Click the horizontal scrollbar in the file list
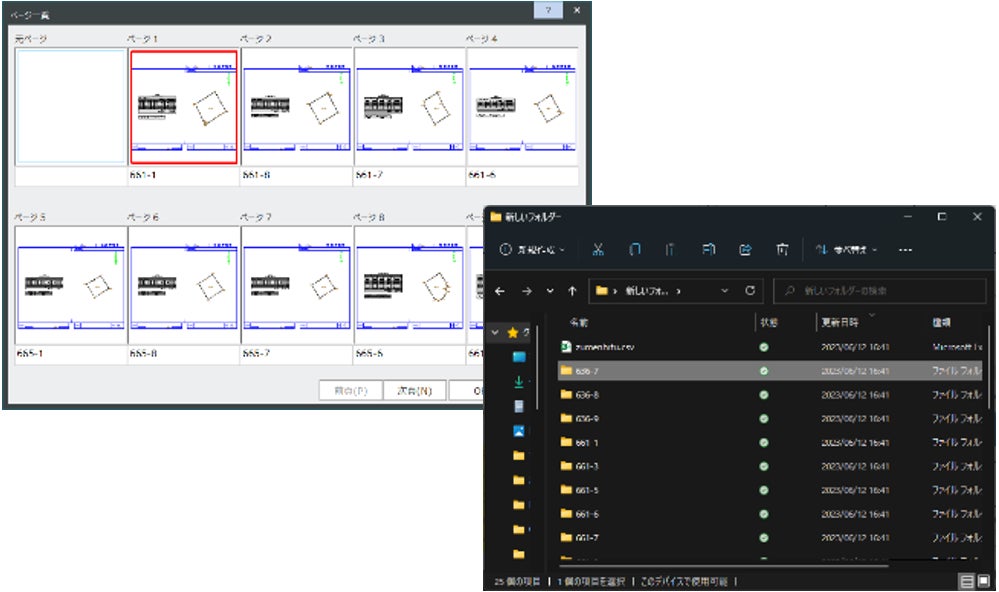Viewport: 999px width, 592px height. click(725, 565)
